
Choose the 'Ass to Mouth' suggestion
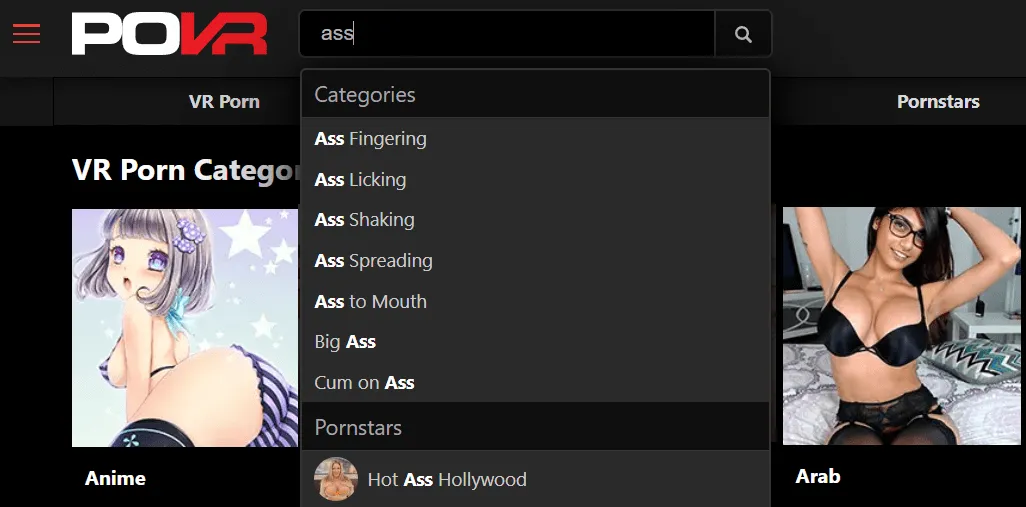click(x=371, y=302)
